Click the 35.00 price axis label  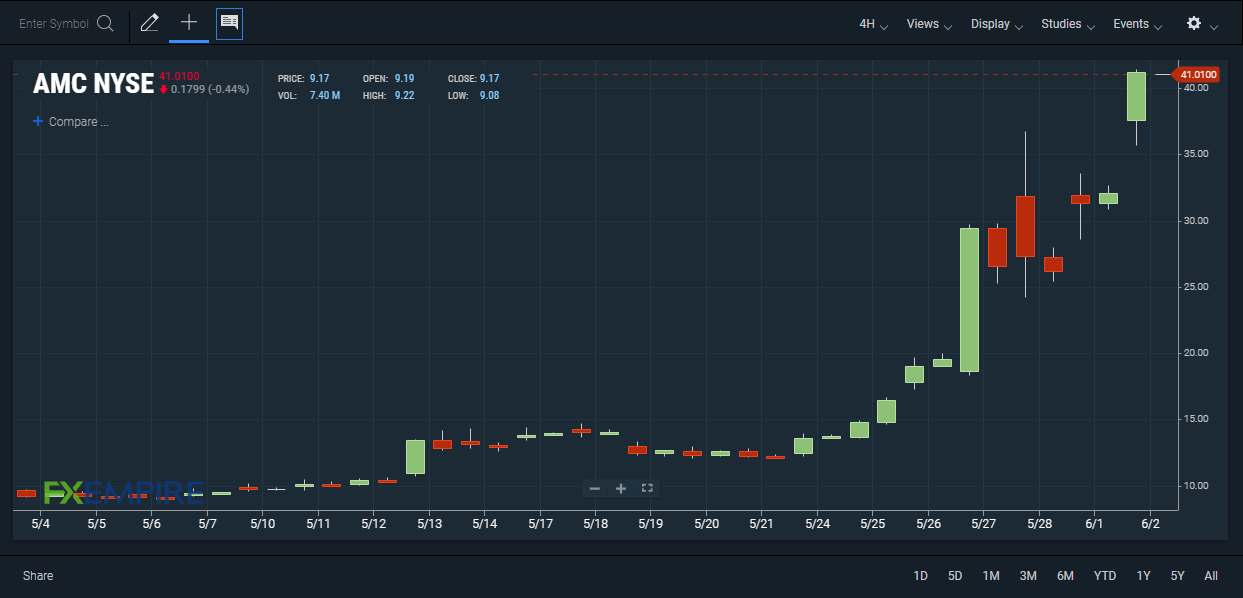point(1196,154)
